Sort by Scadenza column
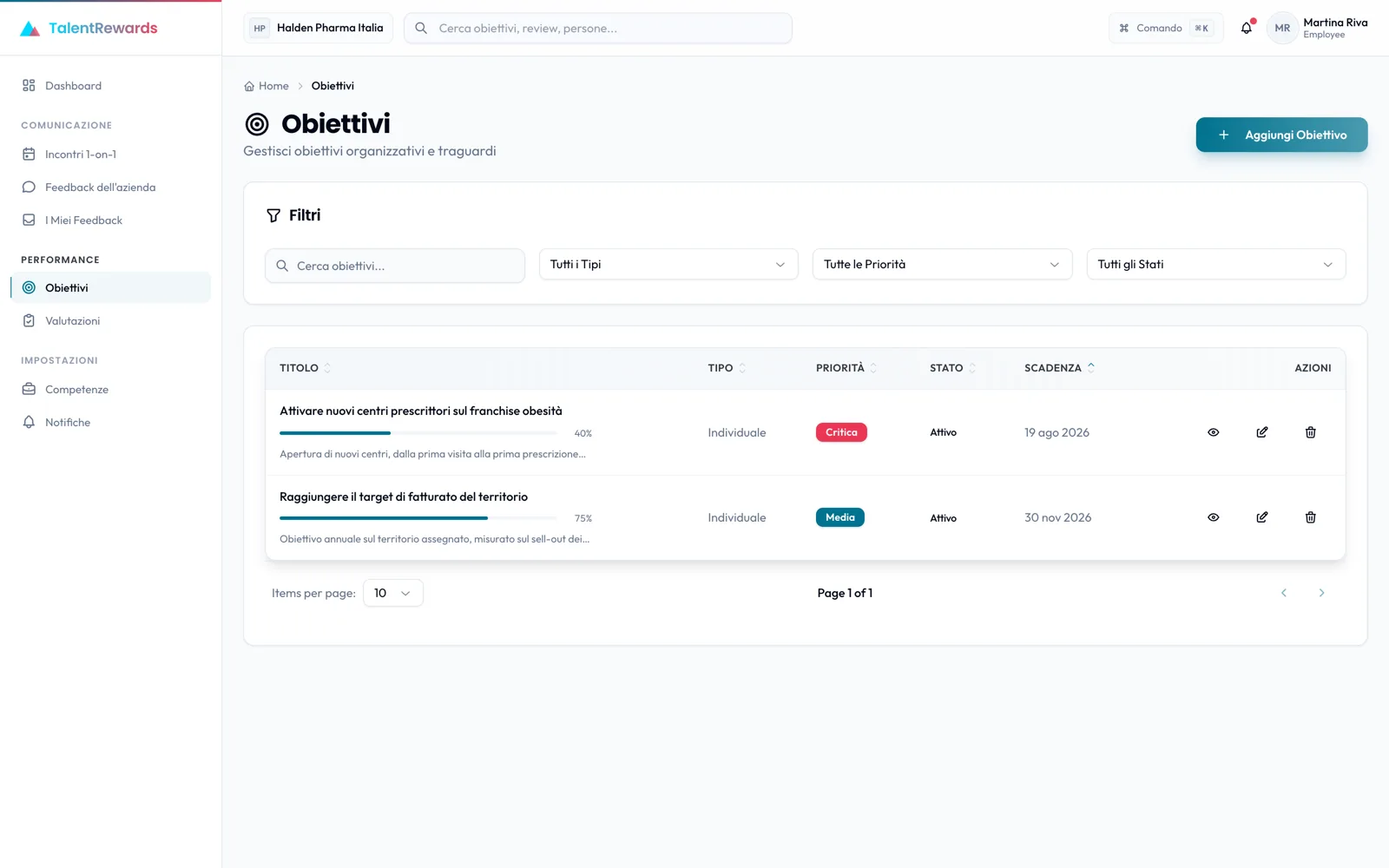 1060,368
